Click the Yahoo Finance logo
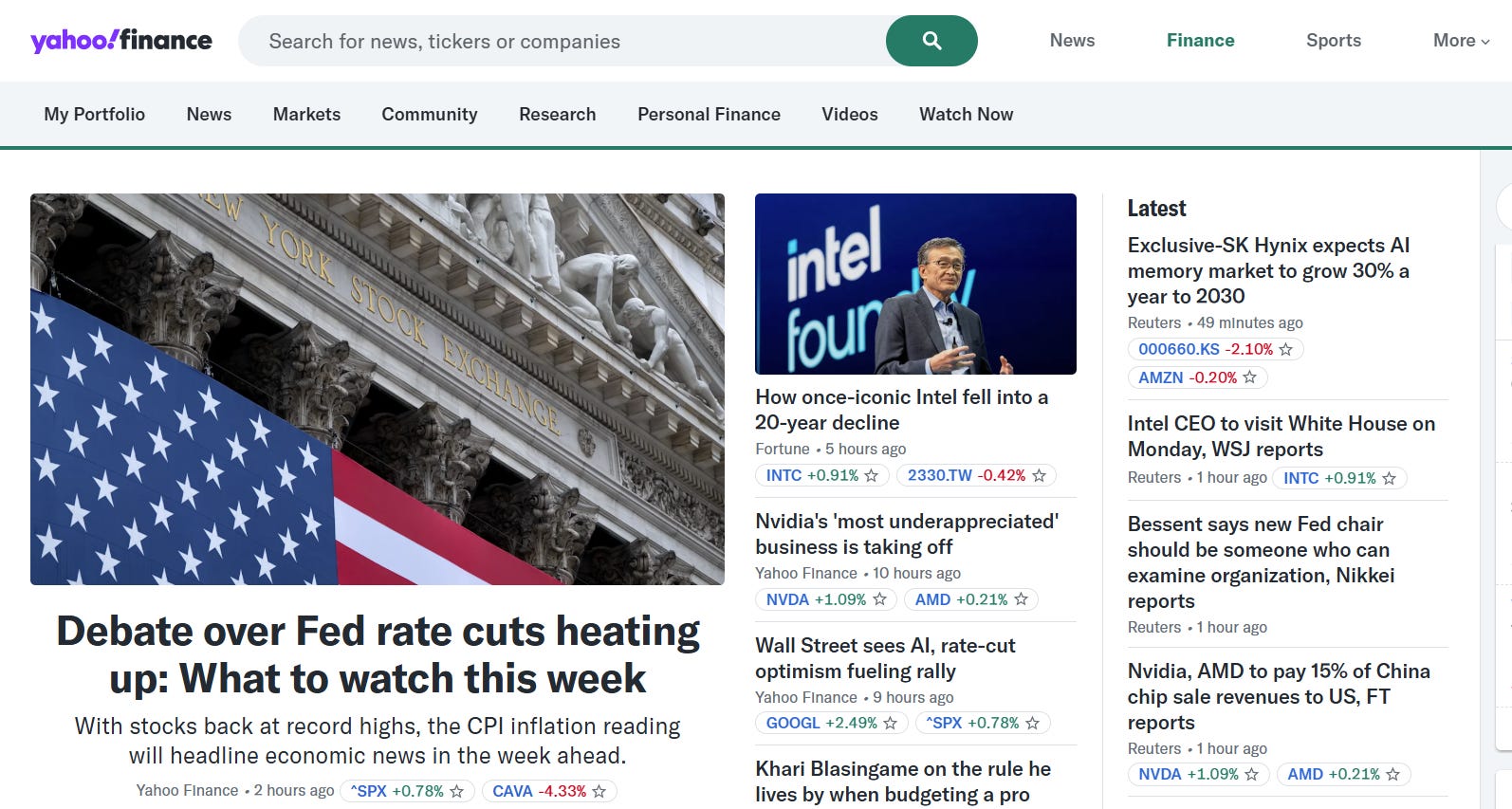Viewport: 1512px width, 809px height. pos(121,40)
